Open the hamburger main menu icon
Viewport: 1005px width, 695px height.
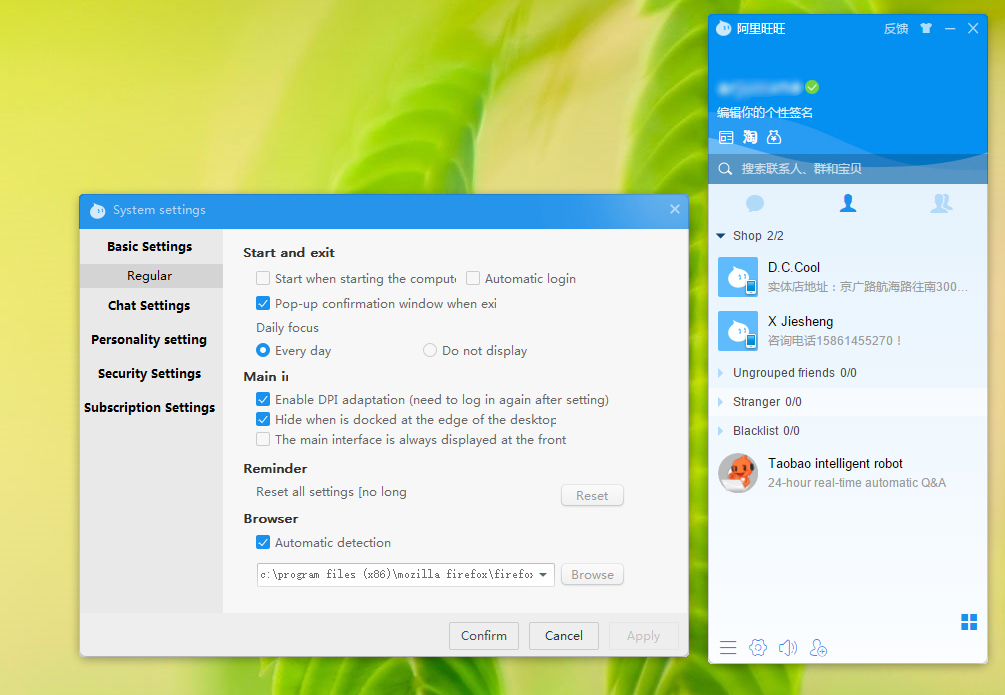(728, 648)
